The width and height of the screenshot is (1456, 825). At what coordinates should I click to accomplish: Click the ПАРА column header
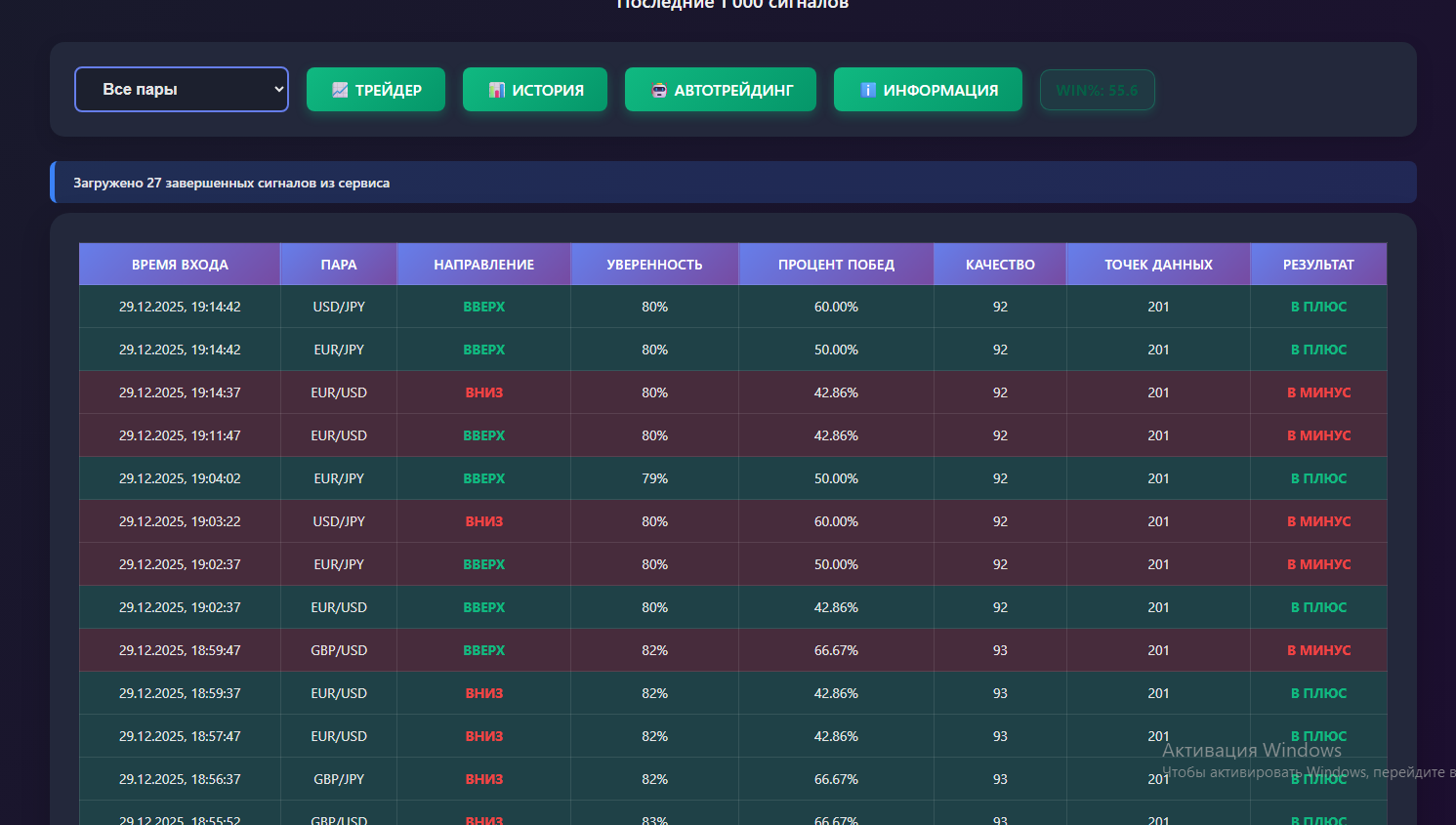pyautogui.click(x=339, y=265)
